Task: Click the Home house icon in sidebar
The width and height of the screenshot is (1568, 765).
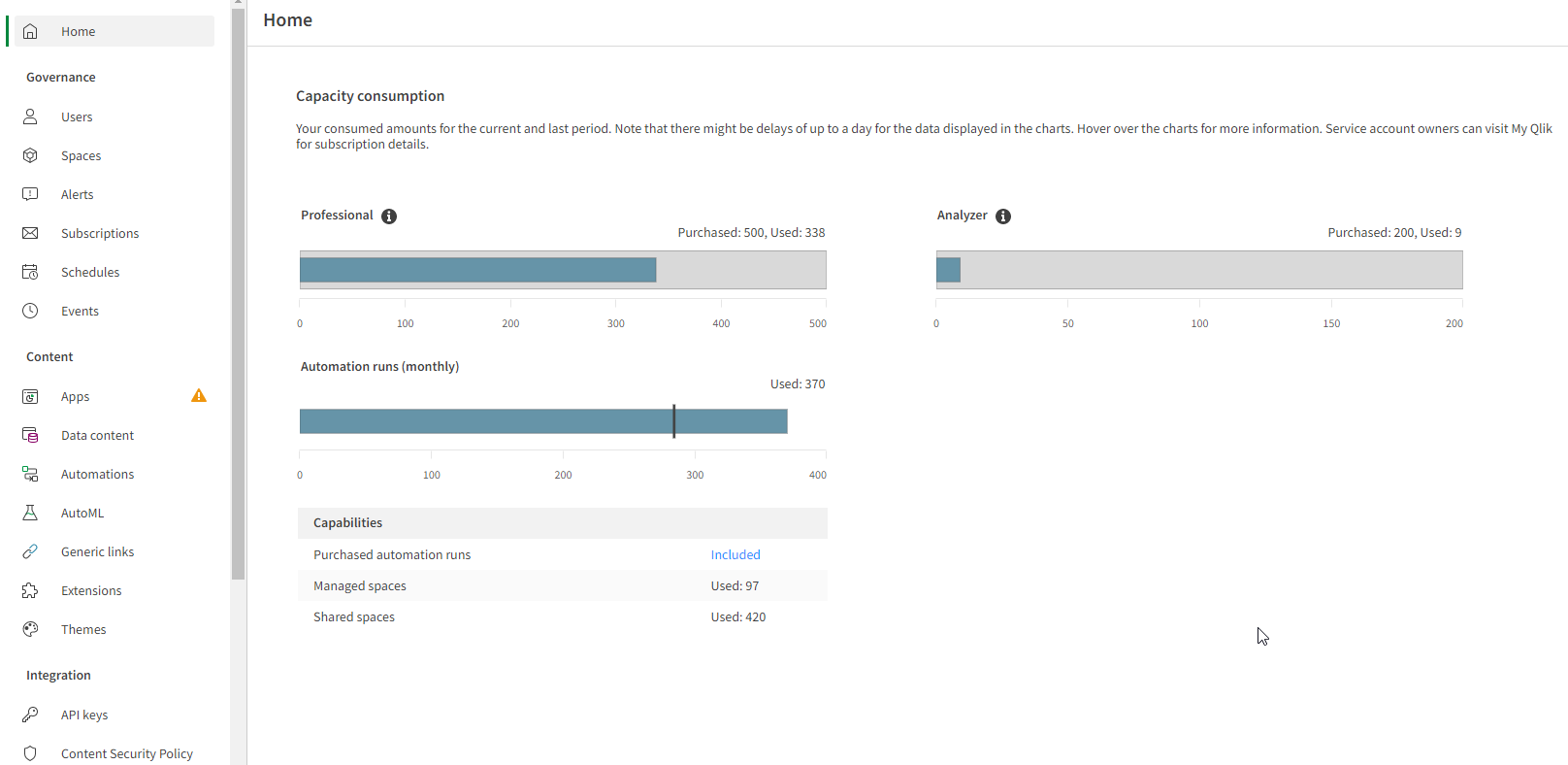Action: [x=30, y=31]
